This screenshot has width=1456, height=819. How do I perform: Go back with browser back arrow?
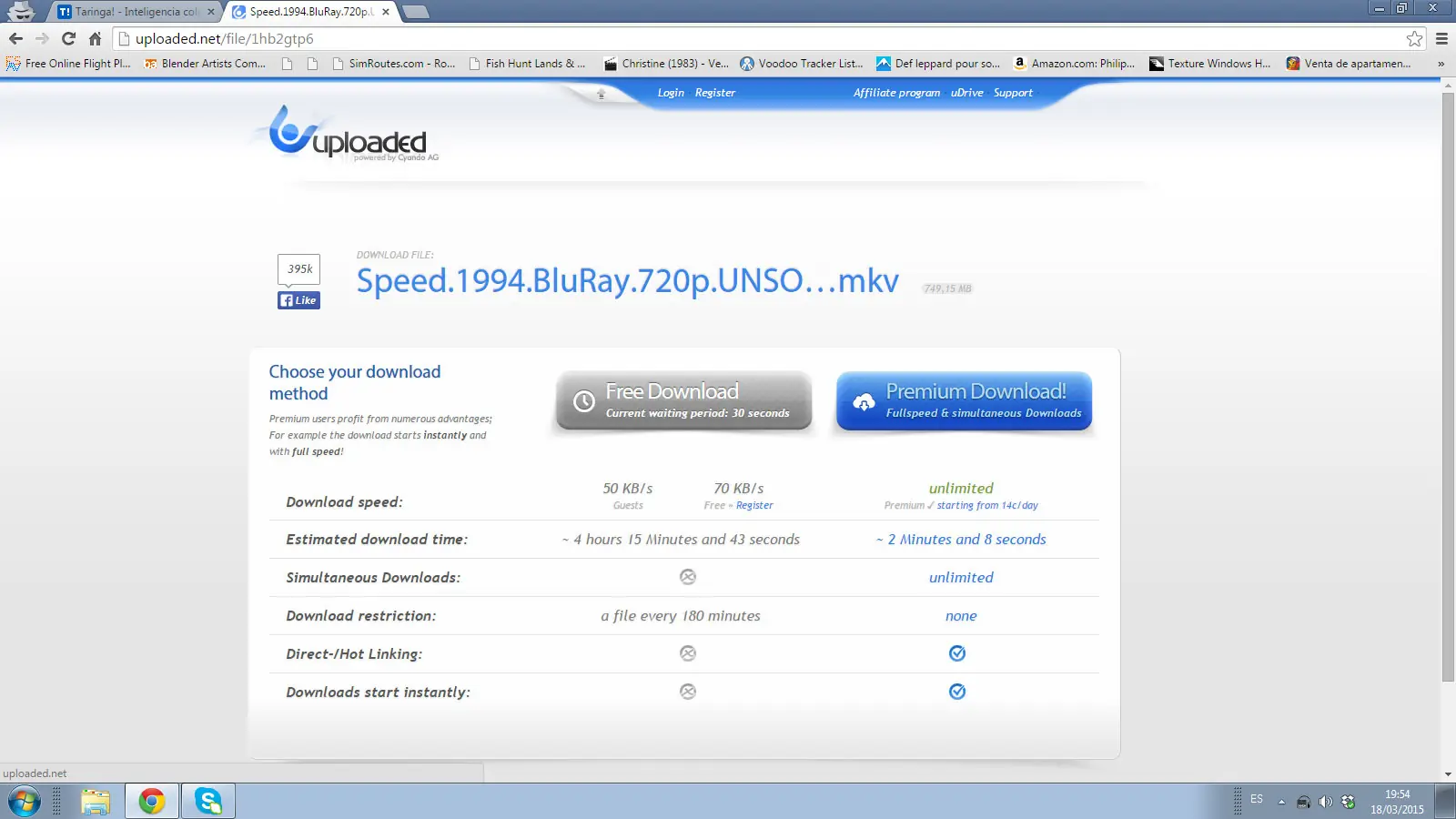tap(15, 38)
